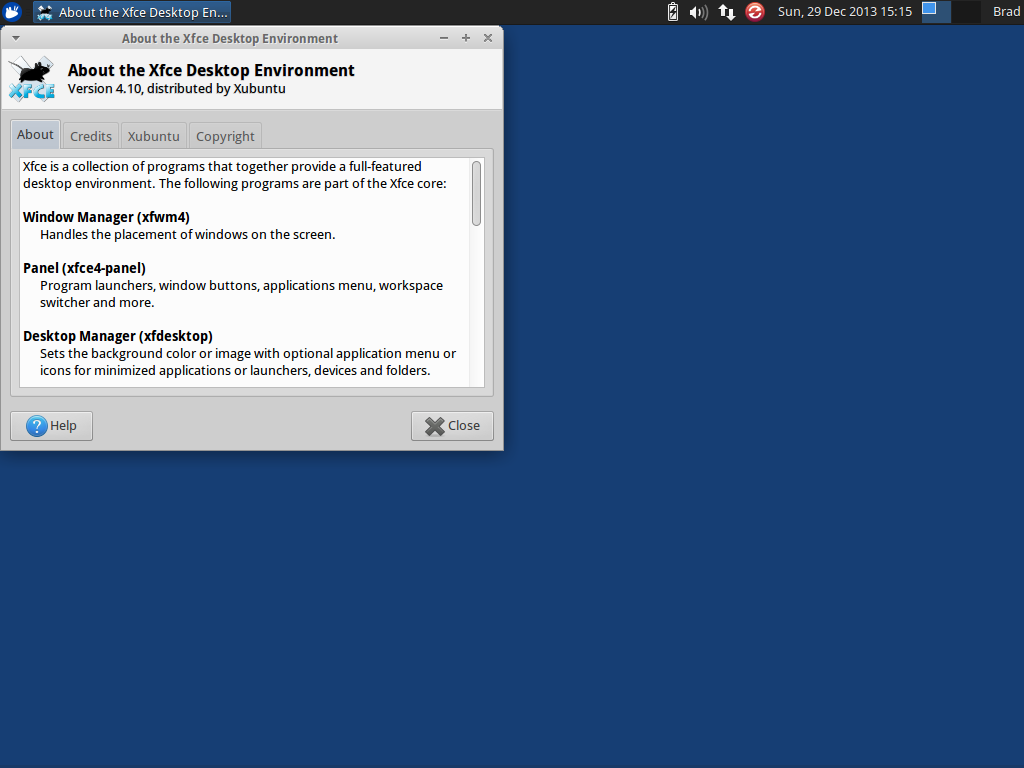Click the clock showing Sun, 29 Dec 2013
The image size is (1024, 768).
point(844,12)
